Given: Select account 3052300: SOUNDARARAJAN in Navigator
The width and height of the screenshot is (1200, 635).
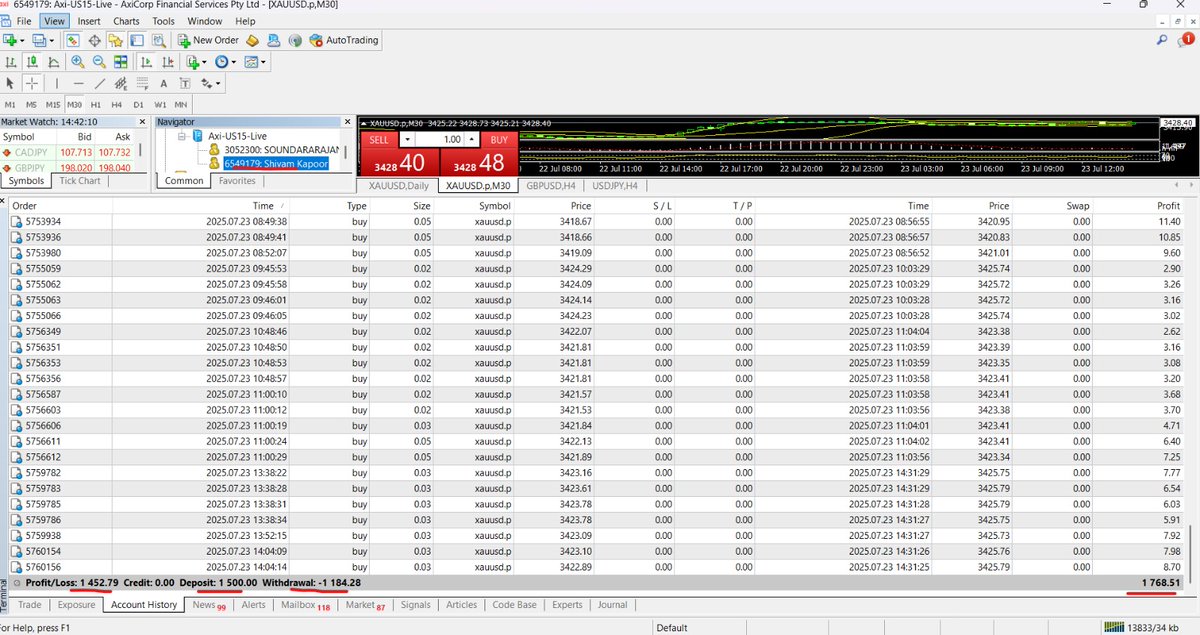Looking at the screenshot, I should click(275, 149).
